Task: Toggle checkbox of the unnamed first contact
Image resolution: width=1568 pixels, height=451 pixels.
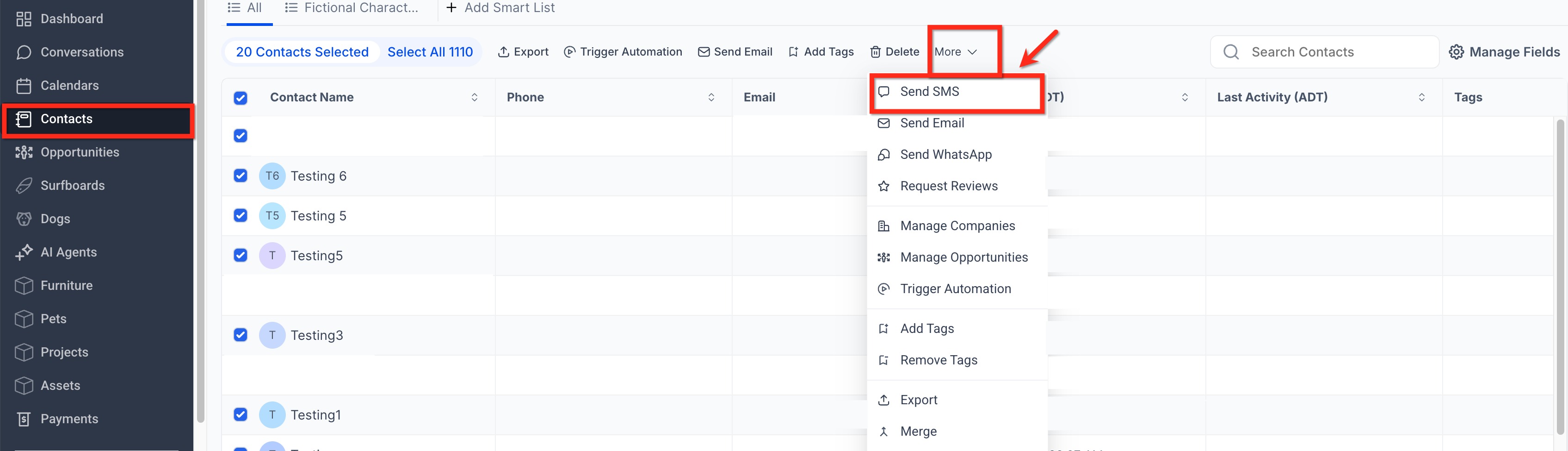Action: click(241, 136)
